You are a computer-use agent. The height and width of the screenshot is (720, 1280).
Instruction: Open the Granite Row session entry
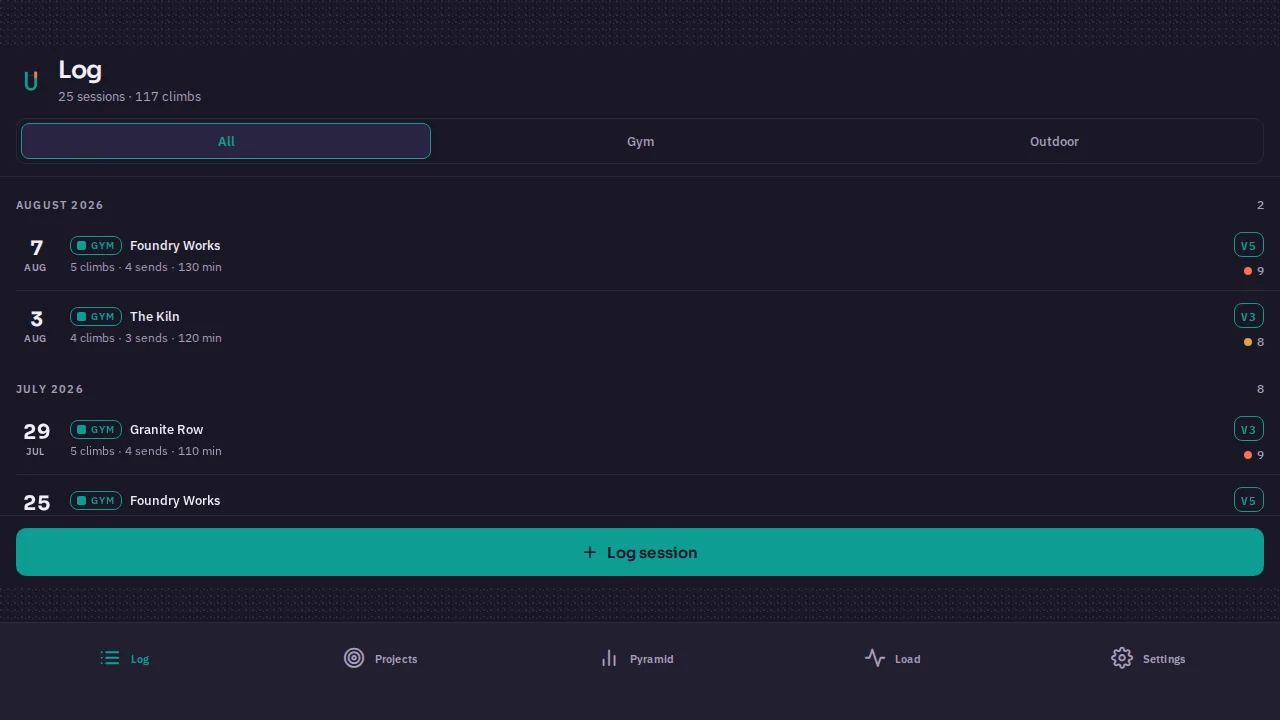coord(640,439)
